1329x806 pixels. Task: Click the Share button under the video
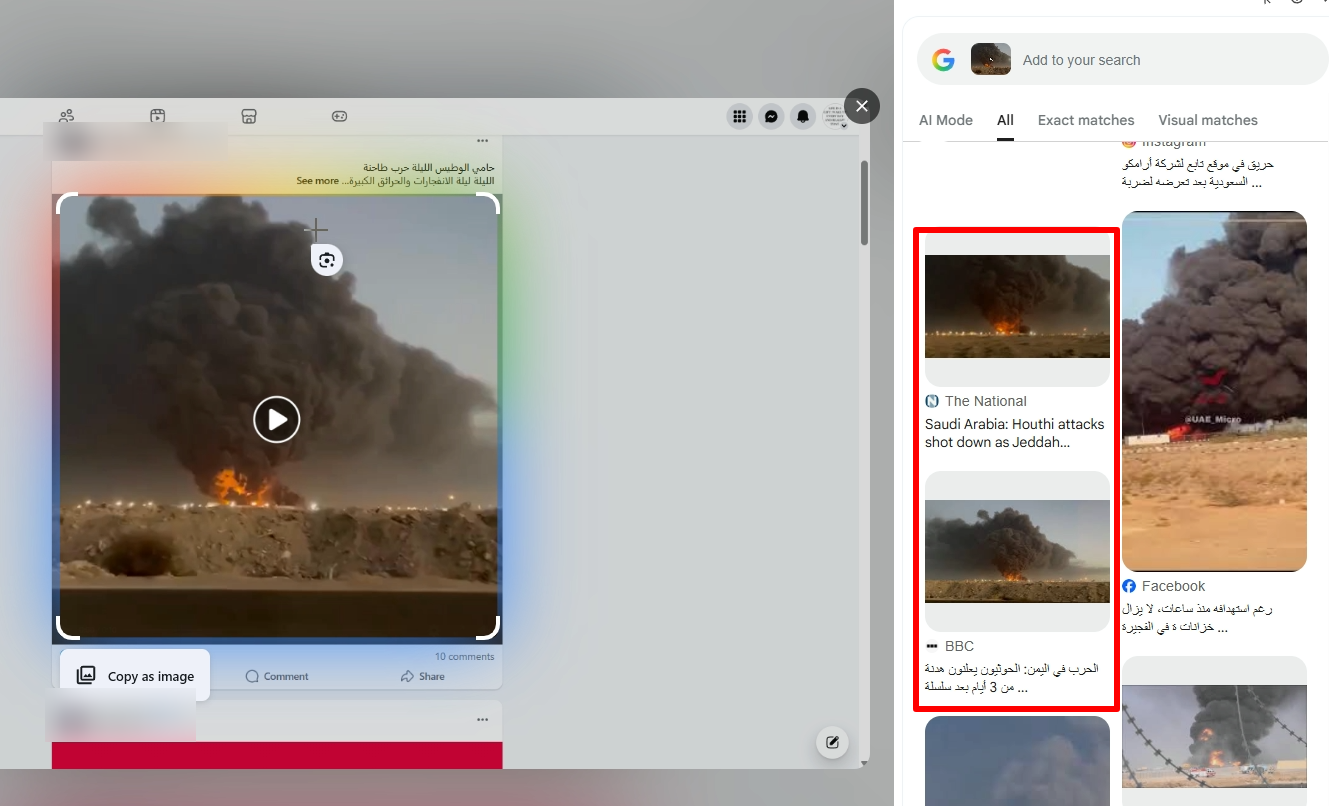pyautogui.click(x=423, y=676)
